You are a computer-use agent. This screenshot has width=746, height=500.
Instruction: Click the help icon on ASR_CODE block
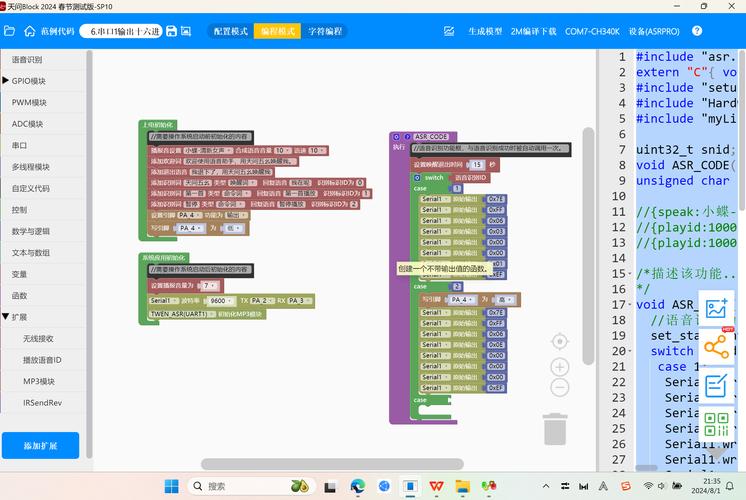point(407,137)
